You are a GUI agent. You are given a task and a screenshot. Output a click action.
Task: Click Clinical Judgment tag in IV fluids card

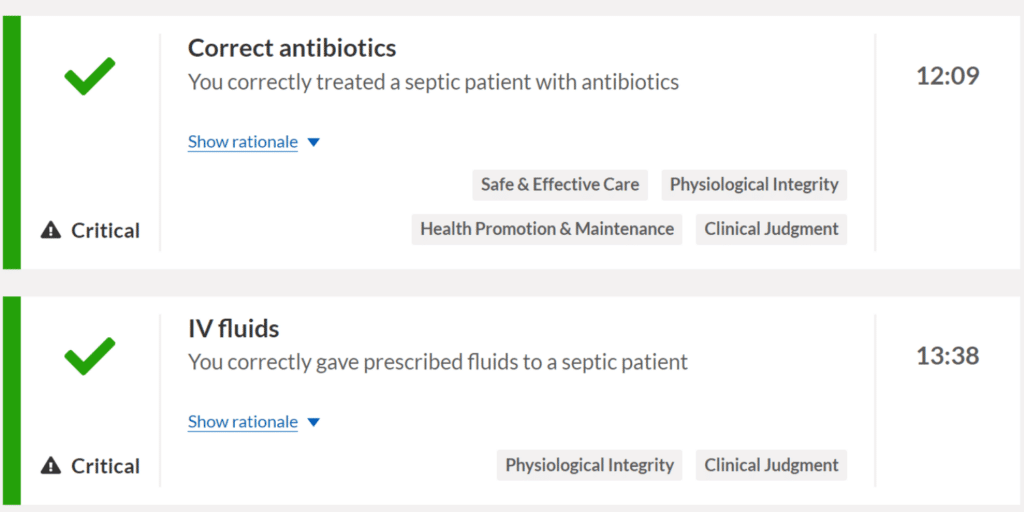[771, 465]
